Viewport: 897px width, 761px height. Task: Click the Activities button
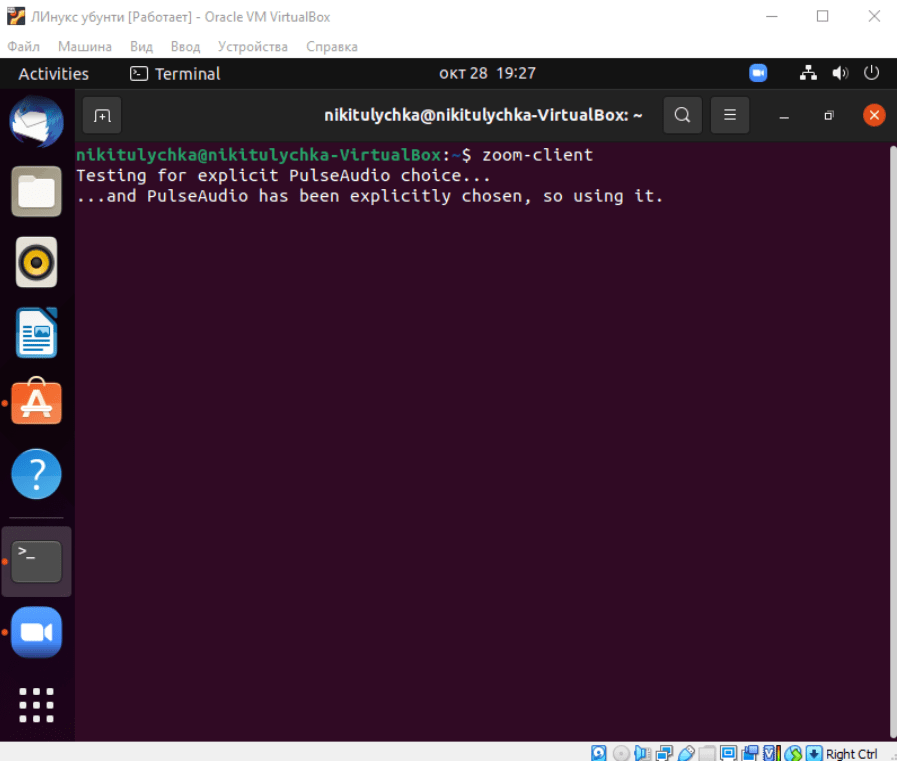(x=54, y=74)
